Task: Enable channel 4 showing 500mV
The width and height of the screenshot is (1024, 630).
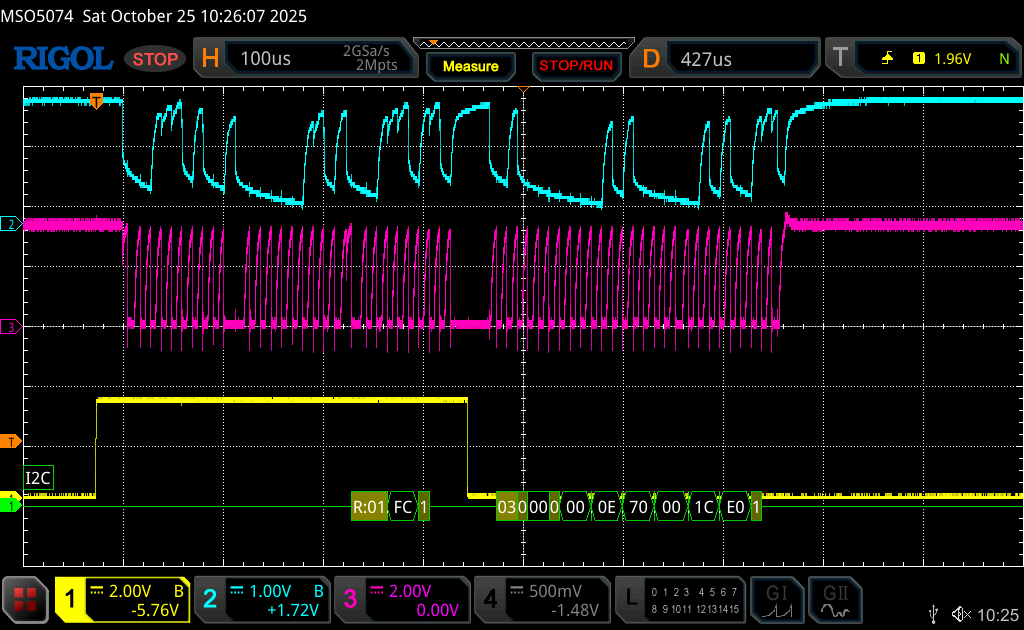Action: tap(540, 599)
